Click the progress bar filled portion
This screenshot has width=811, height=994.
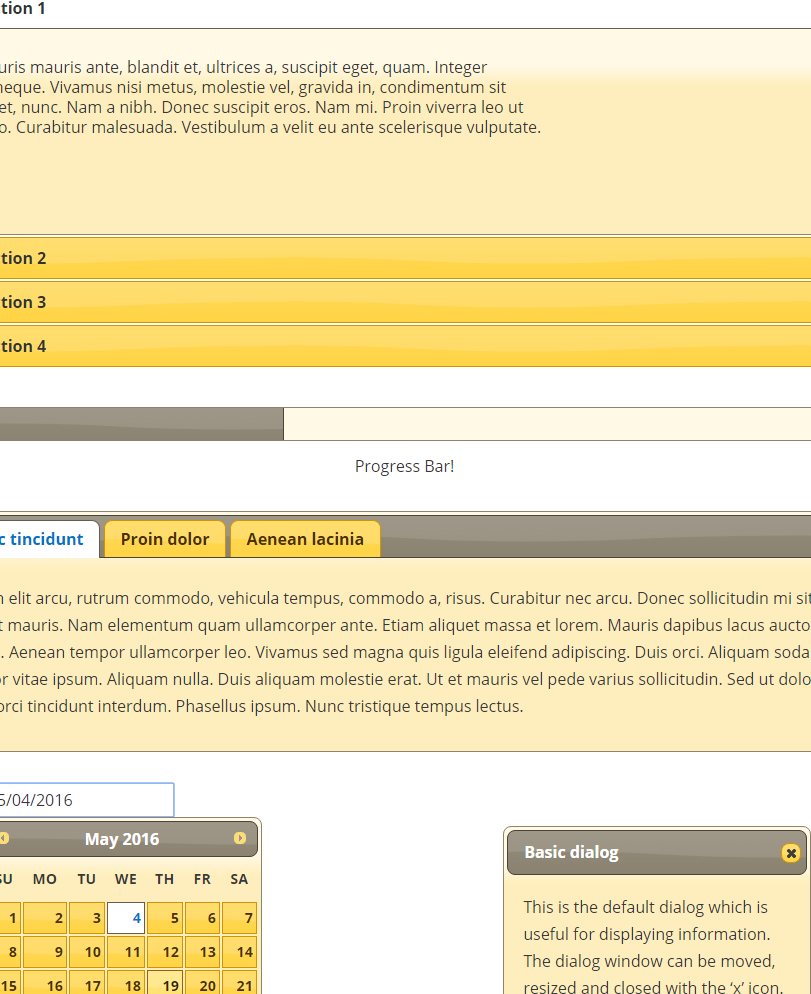coord(141,424)
